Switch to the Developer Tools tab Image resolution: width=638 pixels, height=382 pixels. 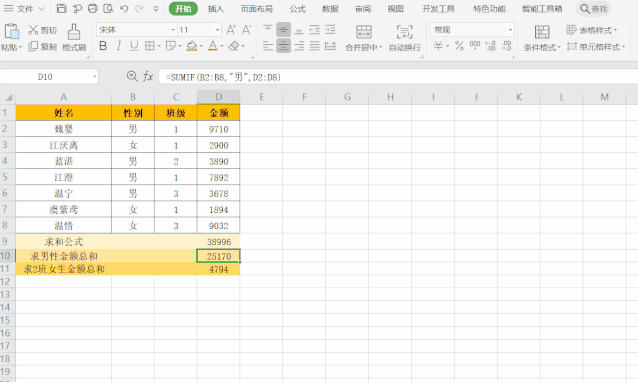pos(438,9)
